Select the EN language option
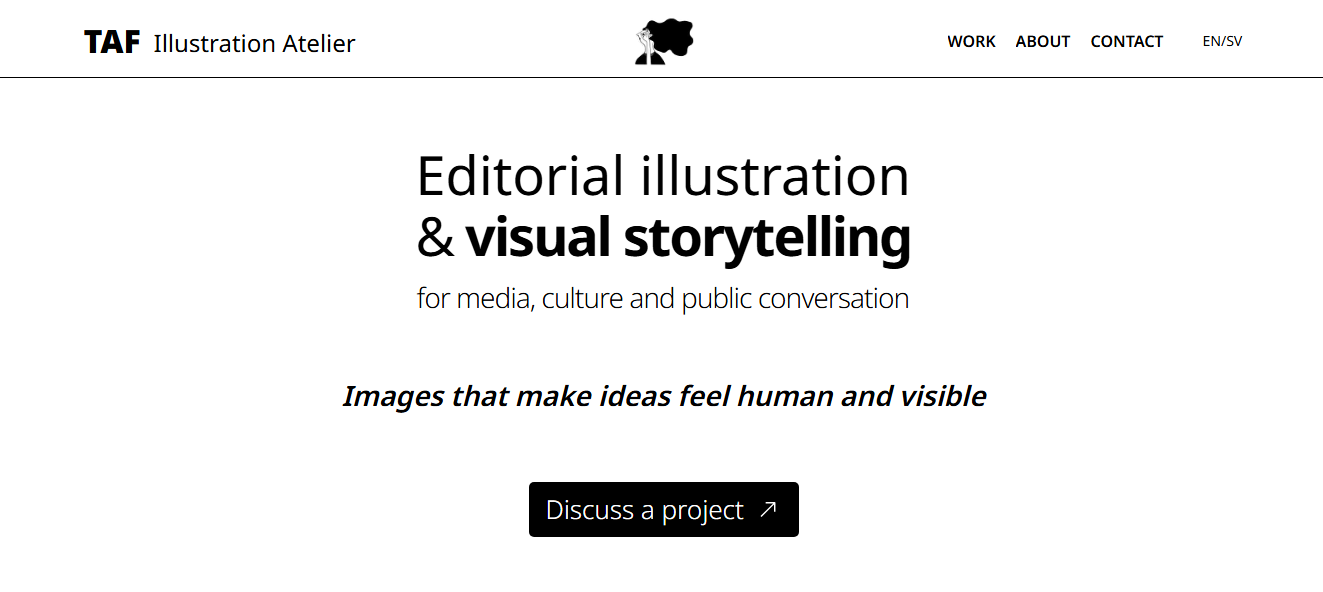The image size is (1323, 592). pyautogui.click(x=1211, y=42)
